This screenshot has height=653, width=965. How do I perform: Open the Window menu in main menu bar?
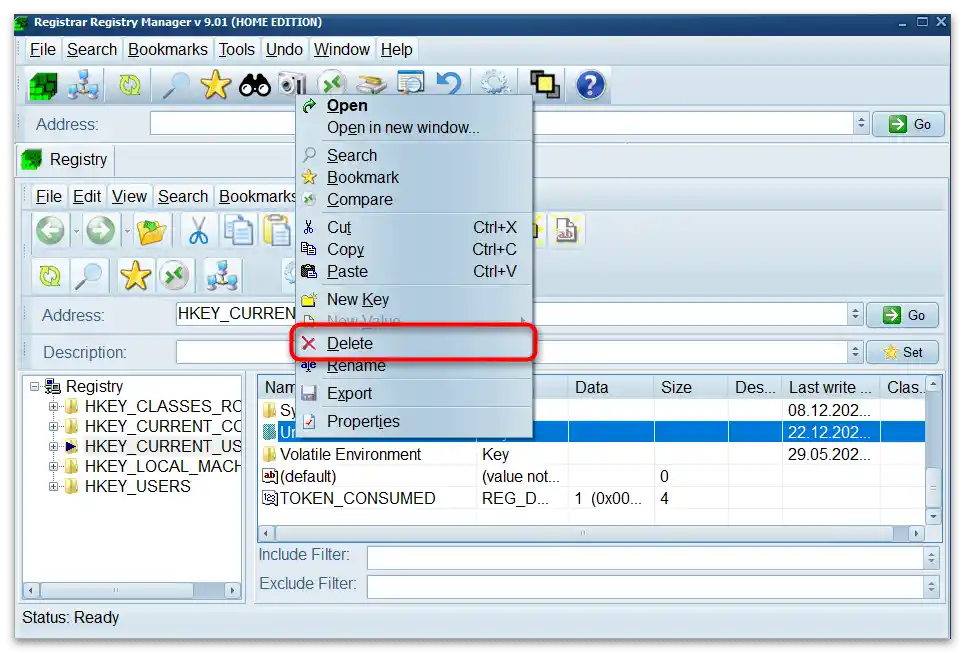click(x=342, y=49)
